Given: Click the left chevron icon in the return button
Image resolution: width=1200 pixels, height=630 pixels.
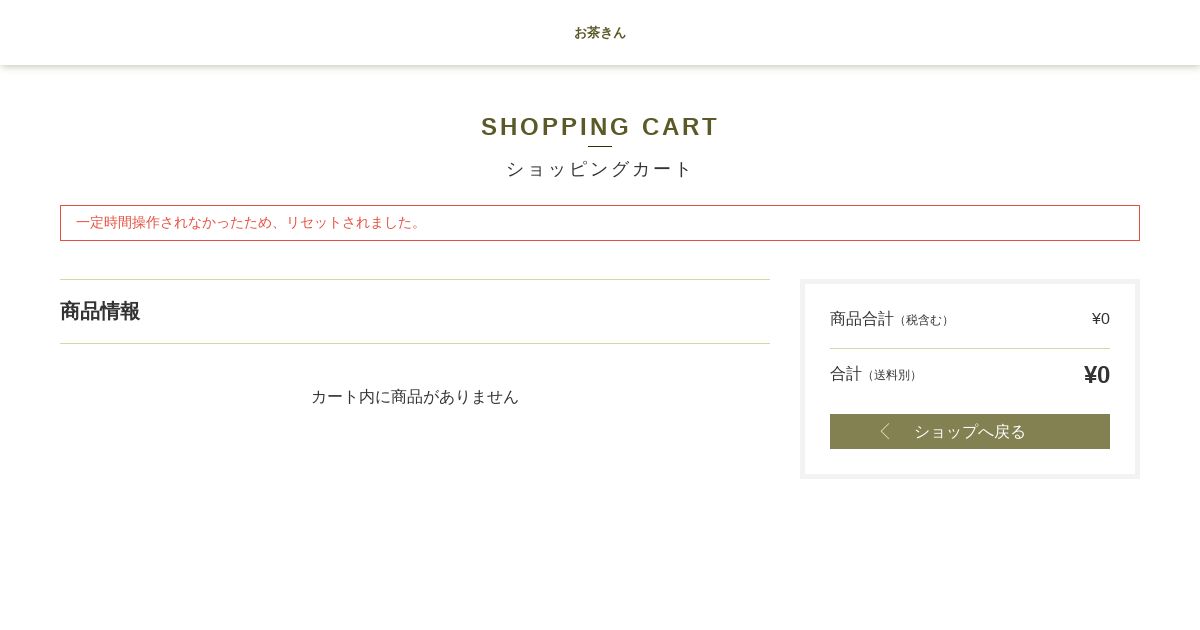Looking at the screenshot, I should [x=885, y=431].
